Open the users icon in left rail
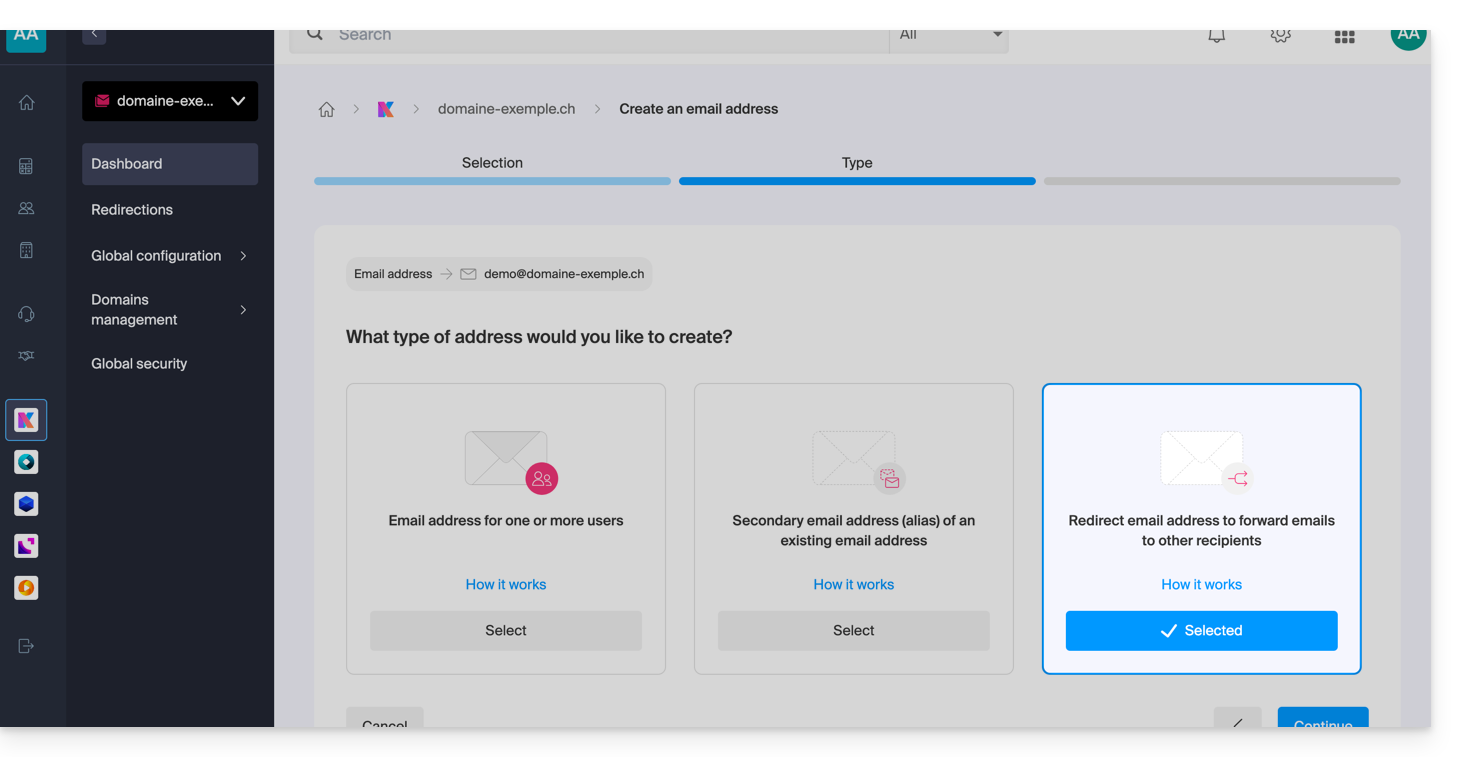Viewport: 1461px width, 757px height. [x=26, y=208]
